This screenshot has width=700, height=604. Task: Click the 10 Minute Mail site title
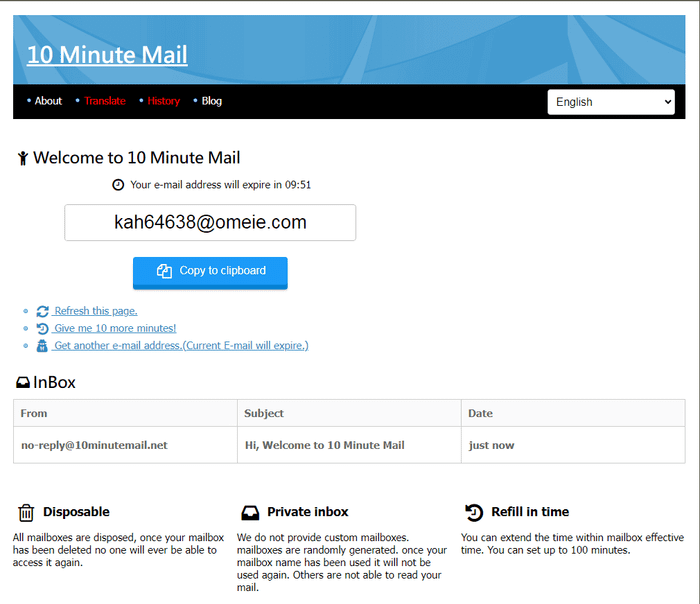pyautogui.click(x=107, y=55)
